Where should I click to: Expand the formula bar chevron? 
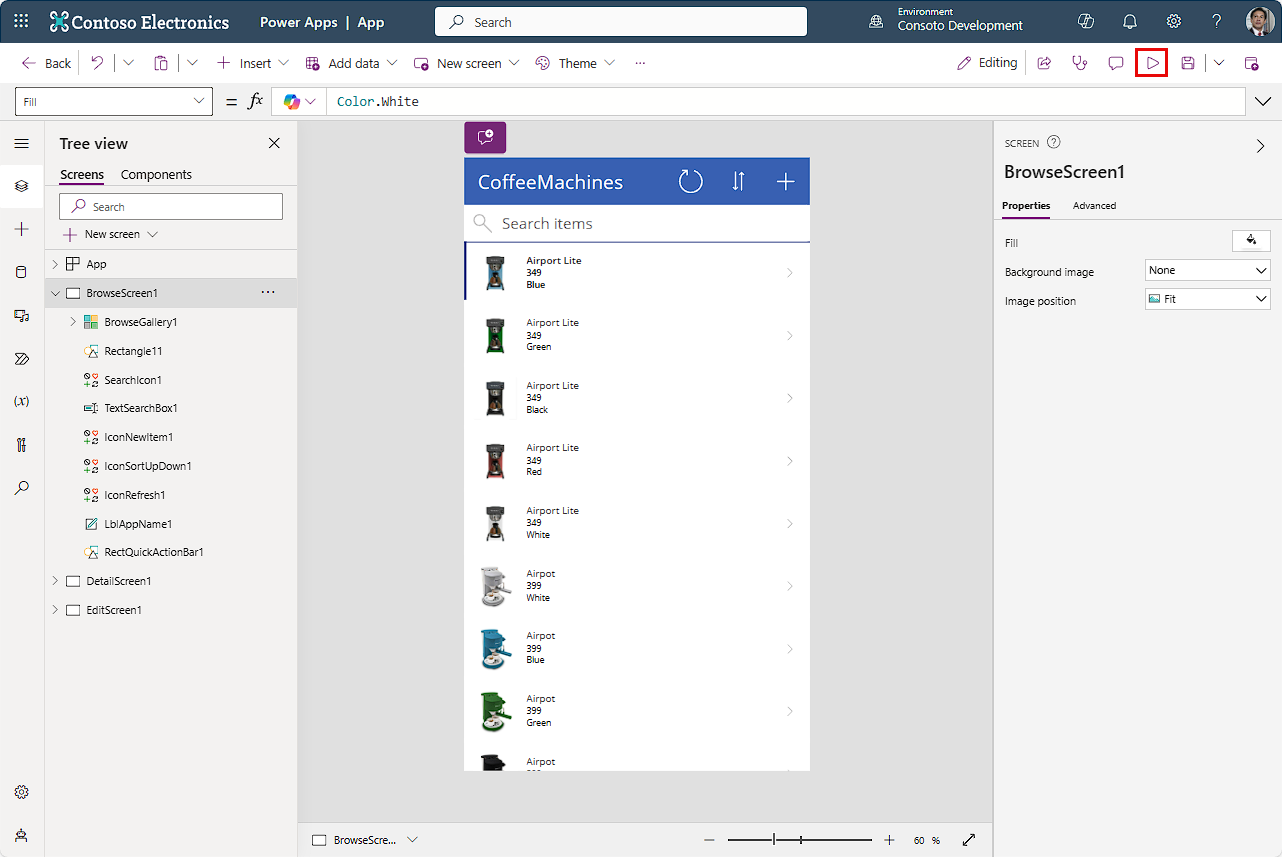tap(1263, 102)
